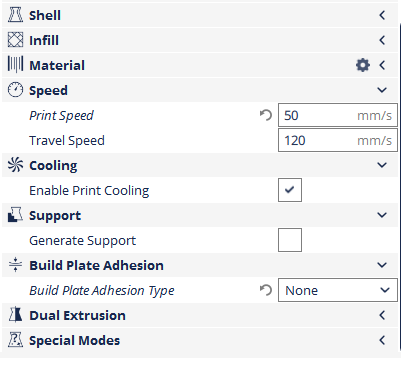Click the Shell category icon
This screenshot has height=367, width=401.
[15, 15]
